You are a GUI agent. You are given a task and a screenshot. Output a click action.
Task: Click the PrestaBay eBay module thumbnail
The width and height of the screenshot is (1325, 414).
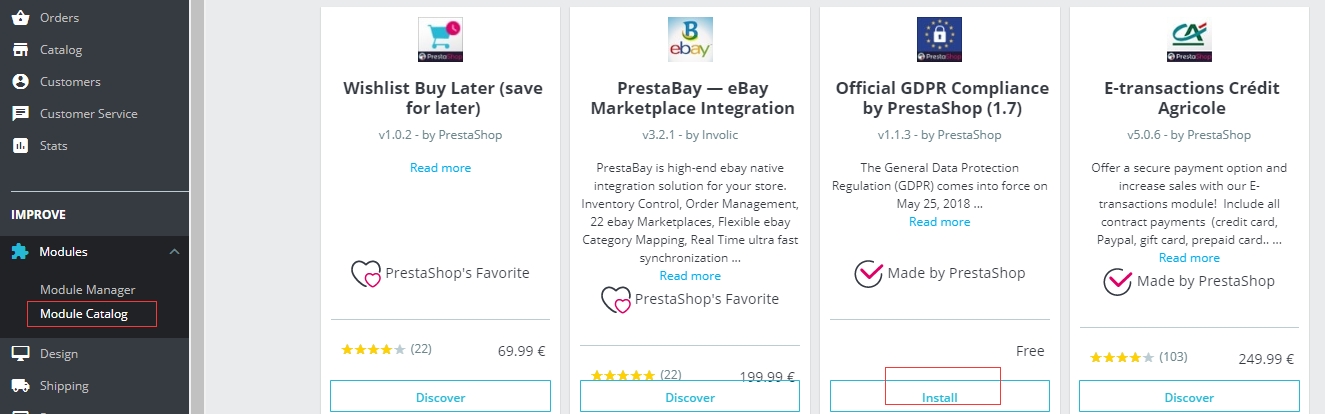click(690, 39)
